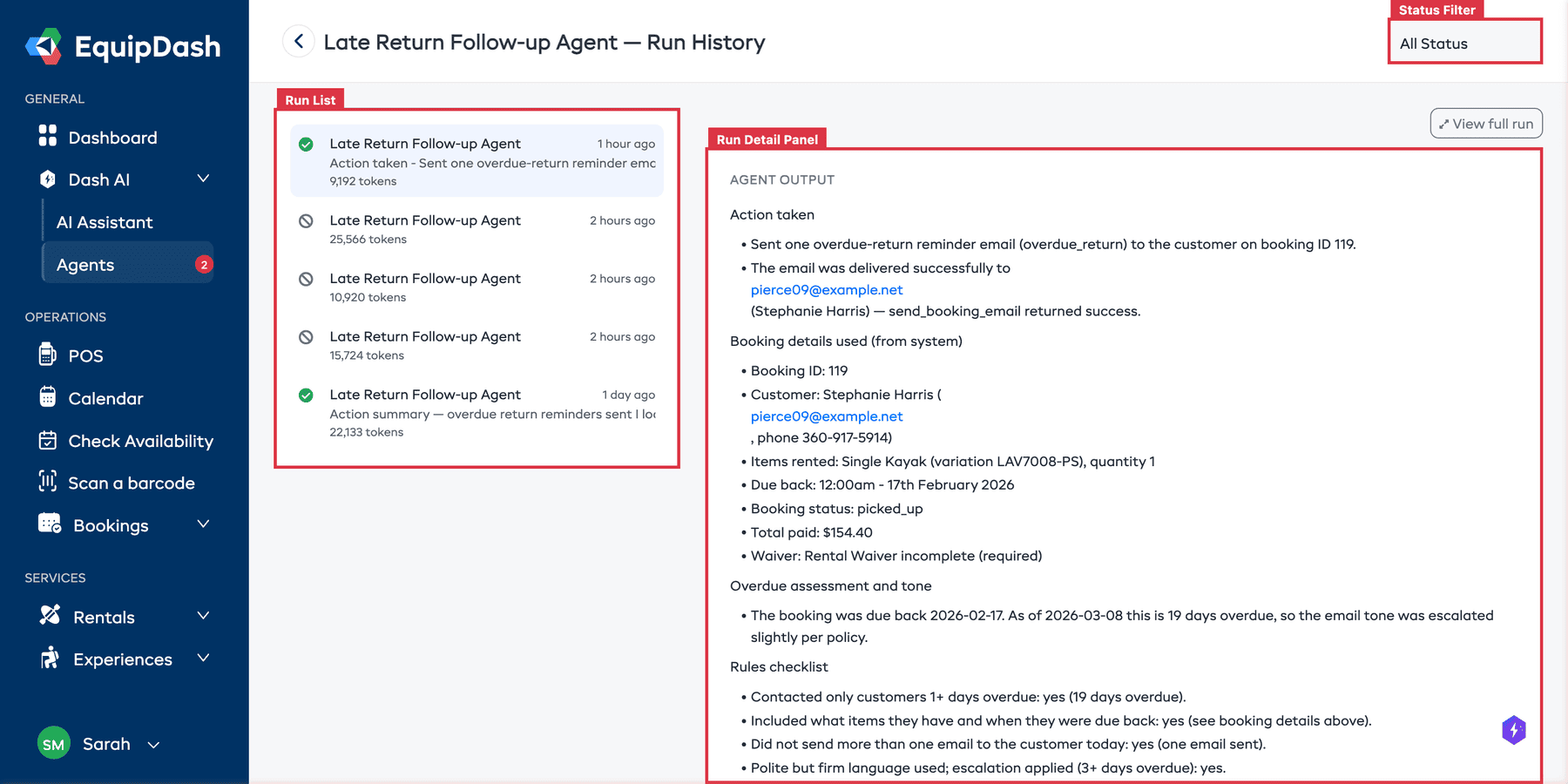1568x784 pixels.
Task: Open the Sarah account menu
Action: click(x=106, y=743)
